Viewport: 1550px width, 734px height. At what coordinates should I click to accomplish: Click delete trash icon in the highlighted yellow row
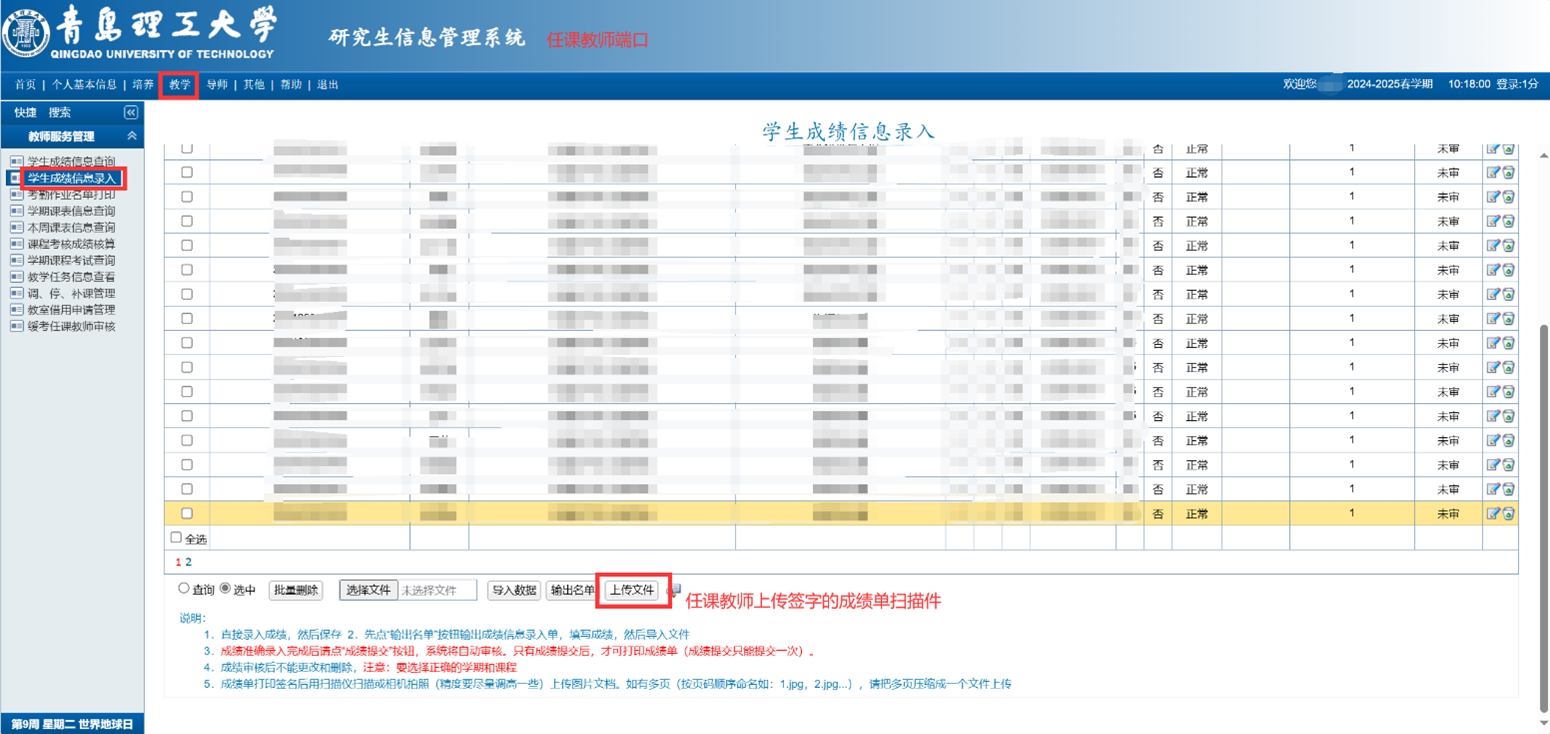[x=1508, y=514]
